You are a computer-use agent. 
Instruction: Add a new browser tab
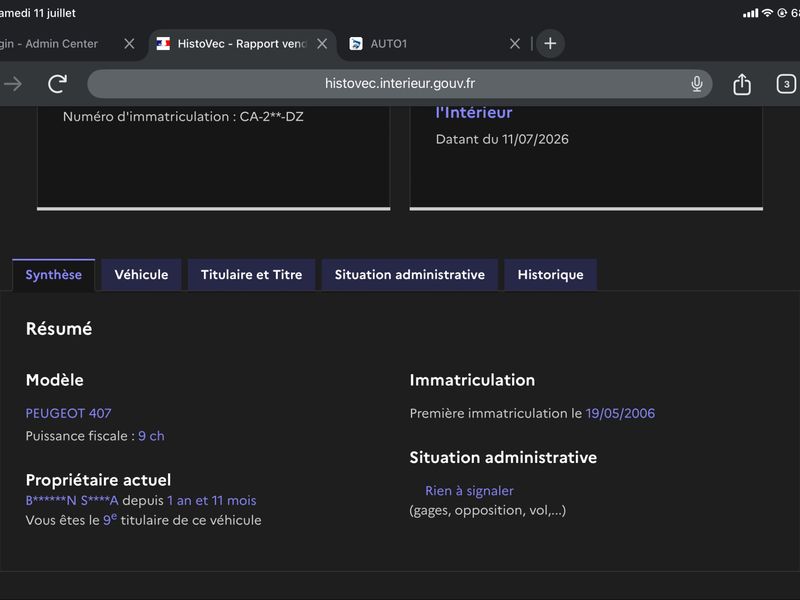coord(550,43)
